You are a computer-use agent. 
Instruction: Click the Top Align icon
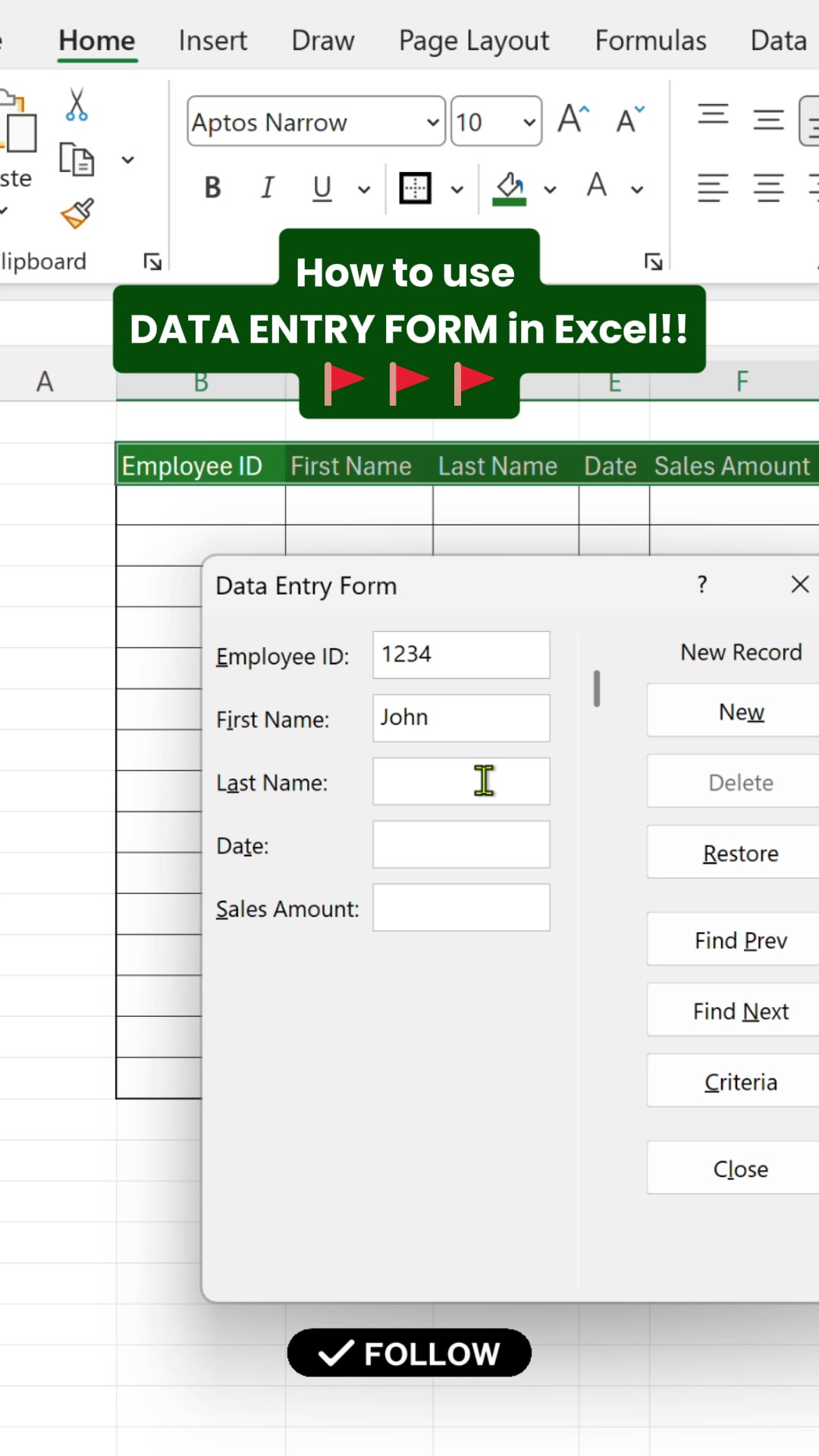tap(713, 115)
